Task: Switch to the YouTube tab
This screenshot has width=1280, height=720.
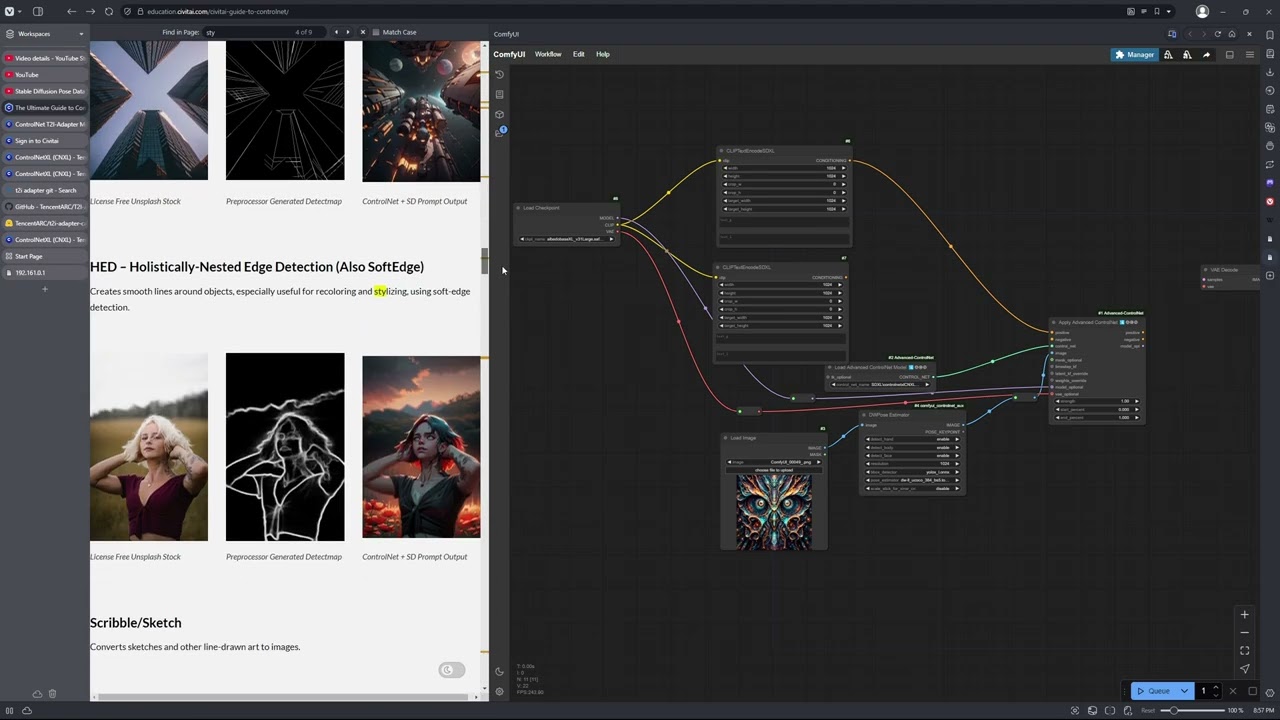Action: point(44,75)
